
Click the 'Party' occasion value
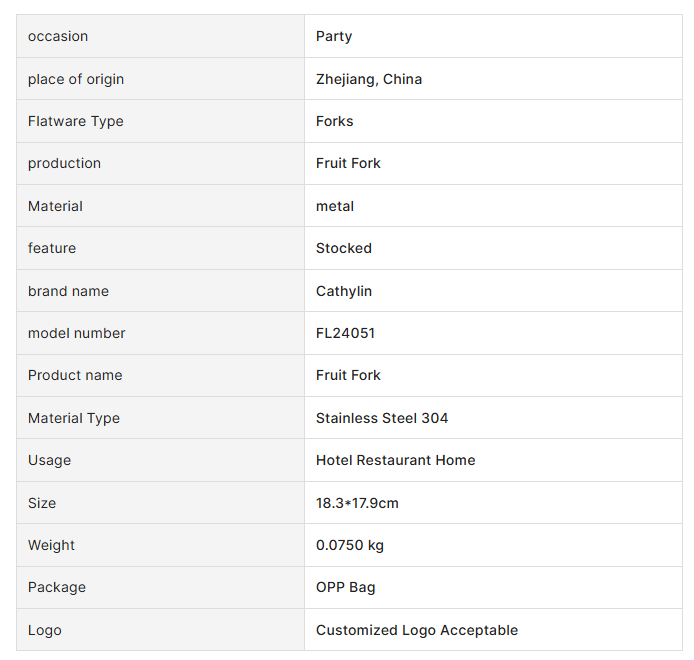pyautogui.click(x=334, y=36)
